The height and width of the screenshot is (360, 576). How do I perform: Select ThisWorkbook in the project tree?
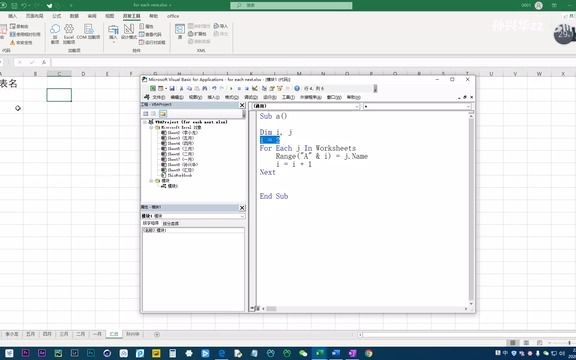coord(177,175)
